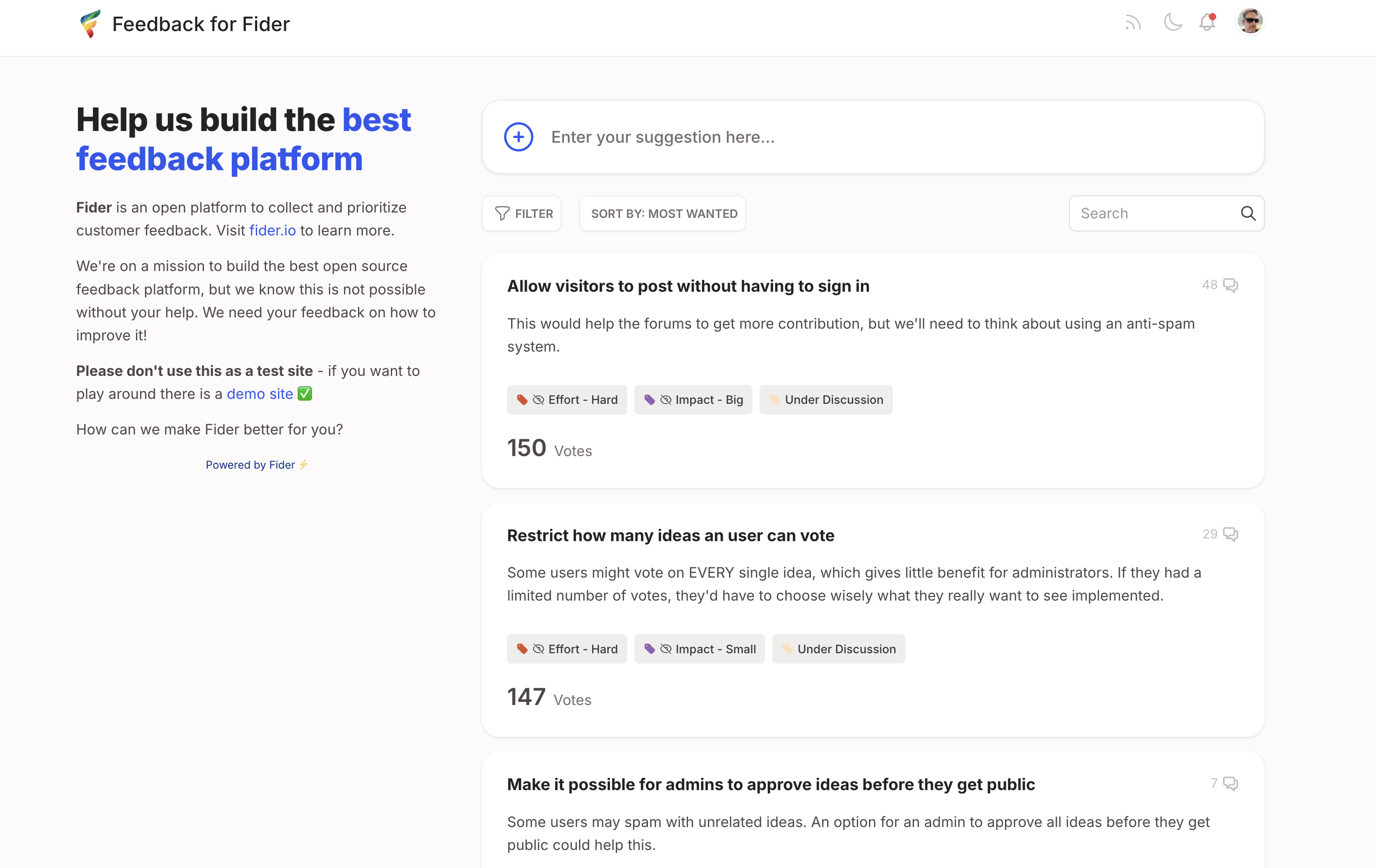Click the funnel icon in the FILTER button
The image size is (1376, 868).
[x=502, y=214]
